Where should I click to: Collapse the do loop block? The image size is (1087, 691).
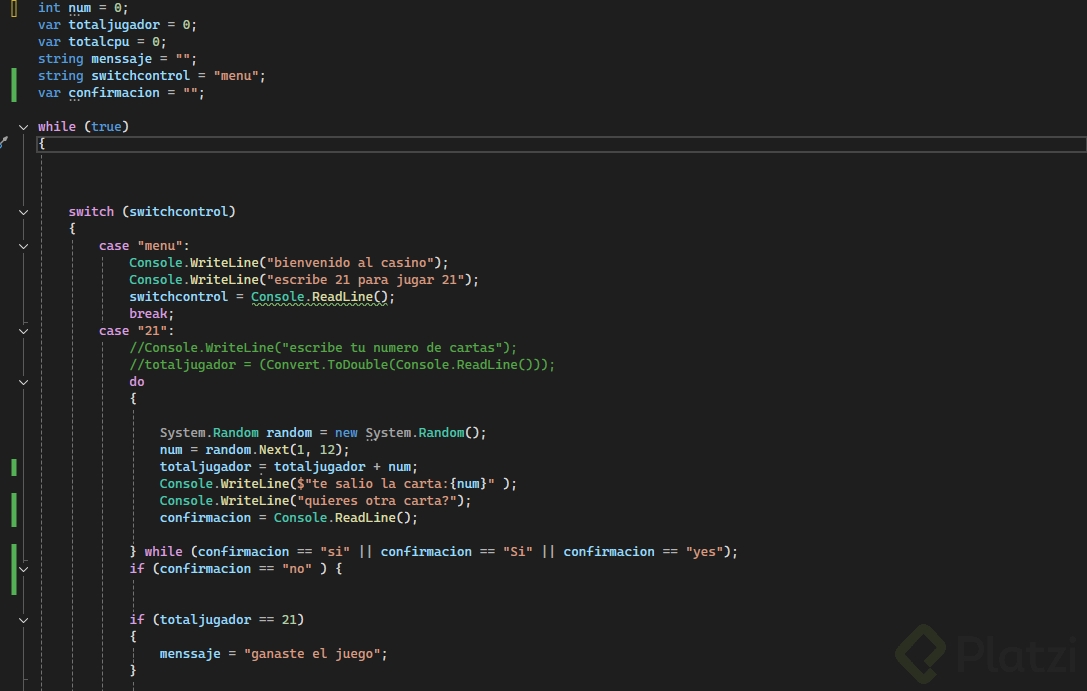24,382
